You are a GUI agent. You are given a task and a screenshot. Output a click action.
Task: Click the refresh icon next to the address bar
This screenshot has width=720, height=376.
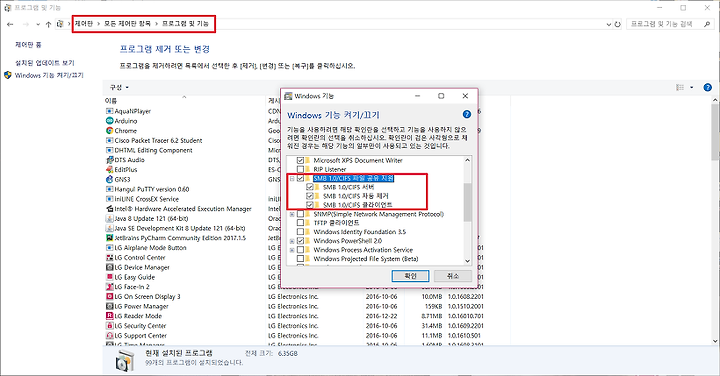(618, 24)
